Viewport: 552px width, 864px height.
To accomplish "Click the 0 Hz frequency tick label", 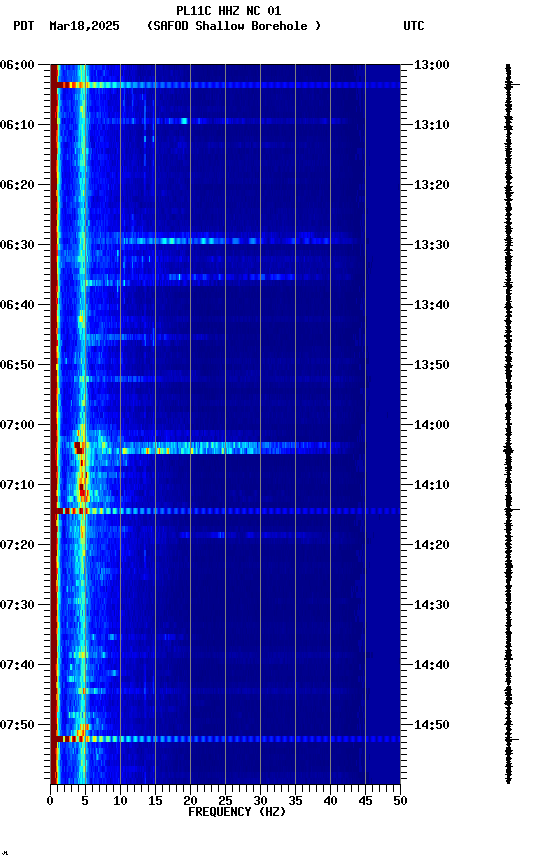I will (51, 801).
